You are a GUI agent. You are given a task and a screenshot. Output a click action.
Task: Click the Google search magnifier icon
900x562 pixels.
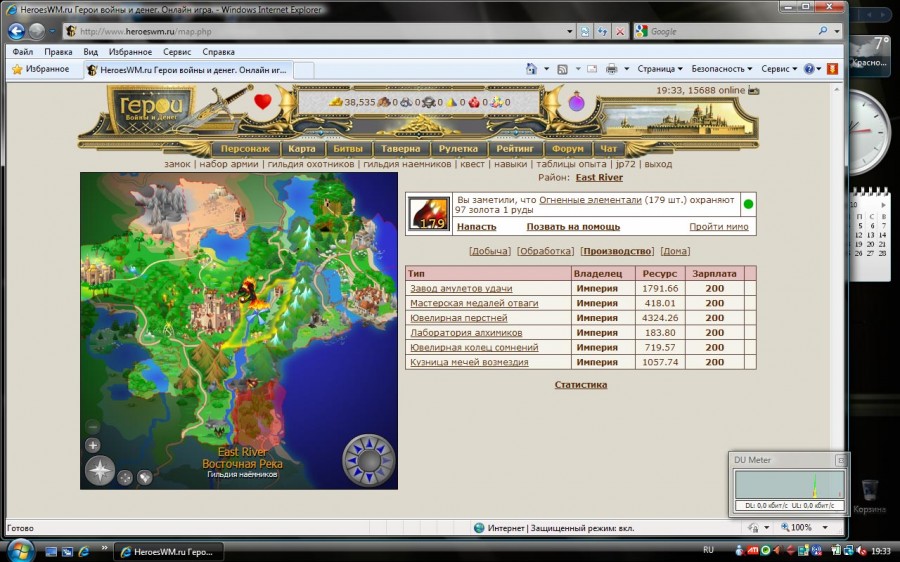(x=823, y=31)
